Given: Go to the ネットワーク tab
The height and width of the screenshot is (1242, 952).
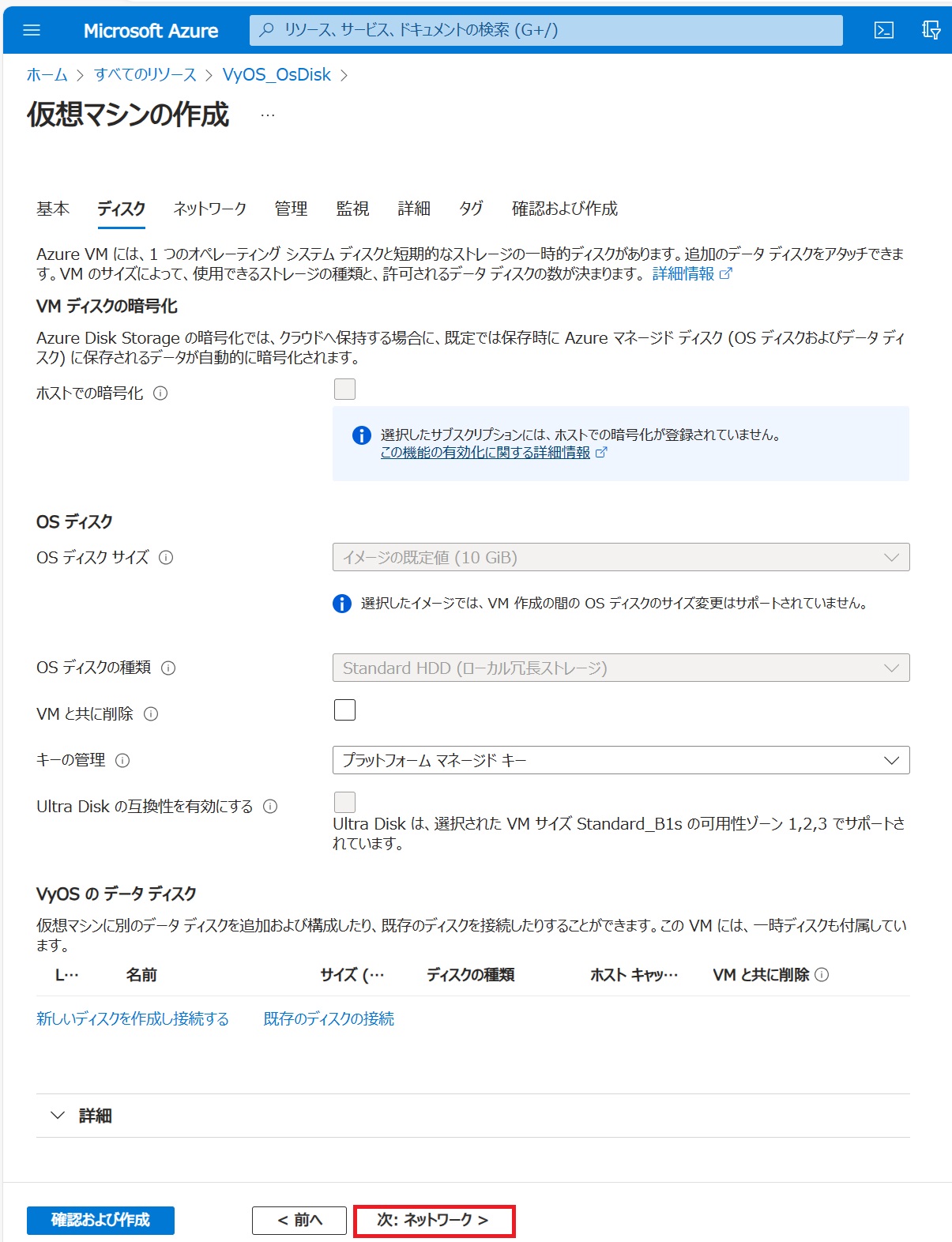Looking at the screenshot, I should point(210,209).
